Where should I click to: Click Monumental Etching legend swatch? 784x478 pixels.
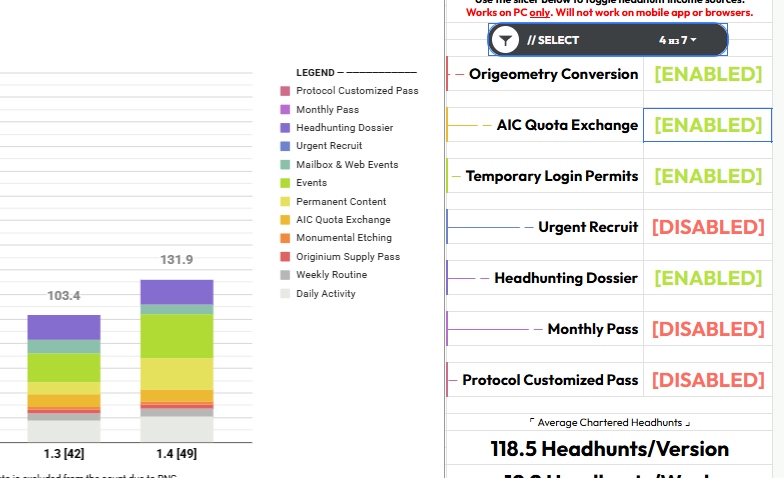(285, 238)
